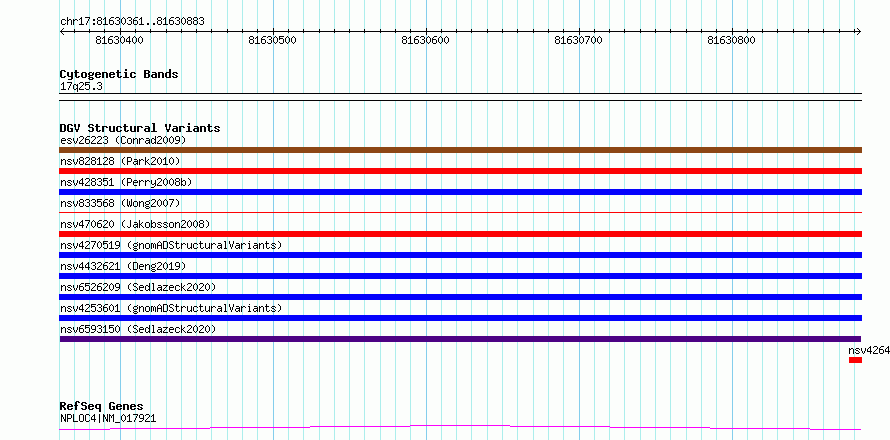This screenshot has width=890, height=440.
Task: Select the red nsv470620 variant bar
Action: (461, 234)
